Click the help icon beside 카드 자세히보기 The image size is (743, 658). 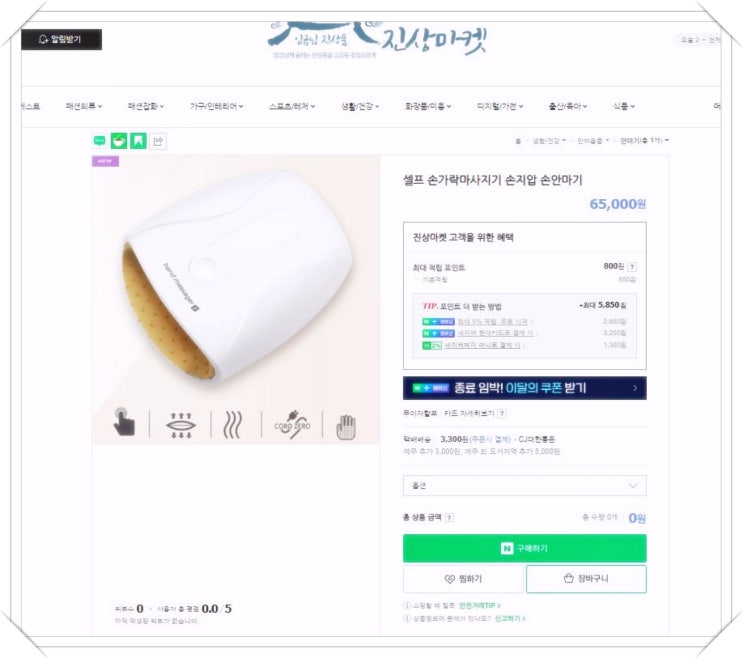tap(502, 414)
